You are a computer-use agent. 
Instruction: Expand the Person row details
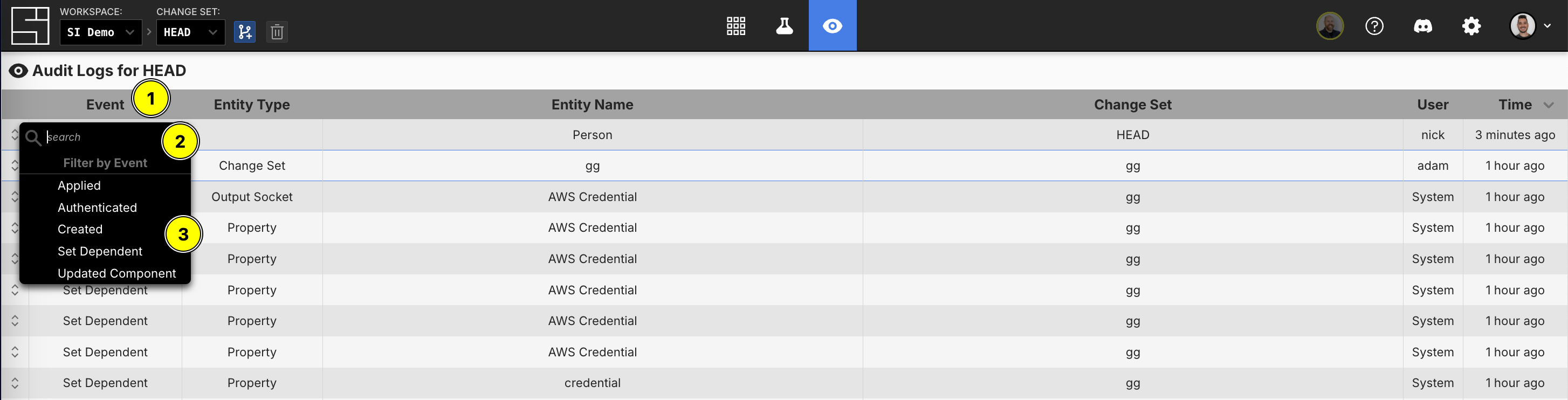15,135
